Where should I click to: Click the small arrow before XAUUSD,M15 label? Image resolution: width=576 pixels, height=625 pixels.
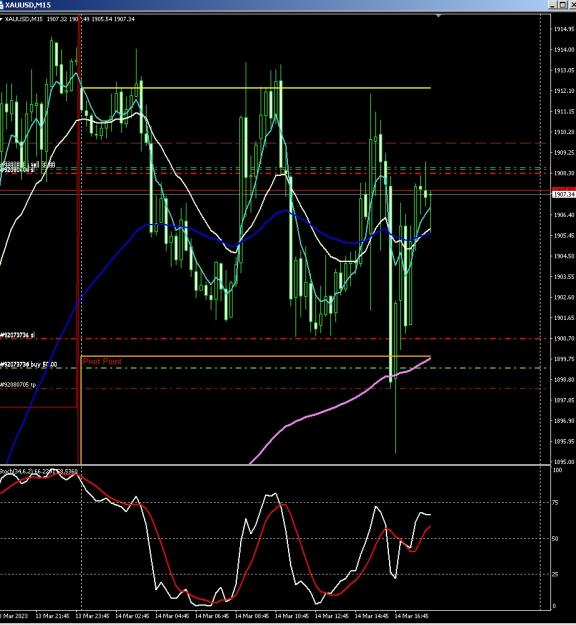tap(1, 19)
